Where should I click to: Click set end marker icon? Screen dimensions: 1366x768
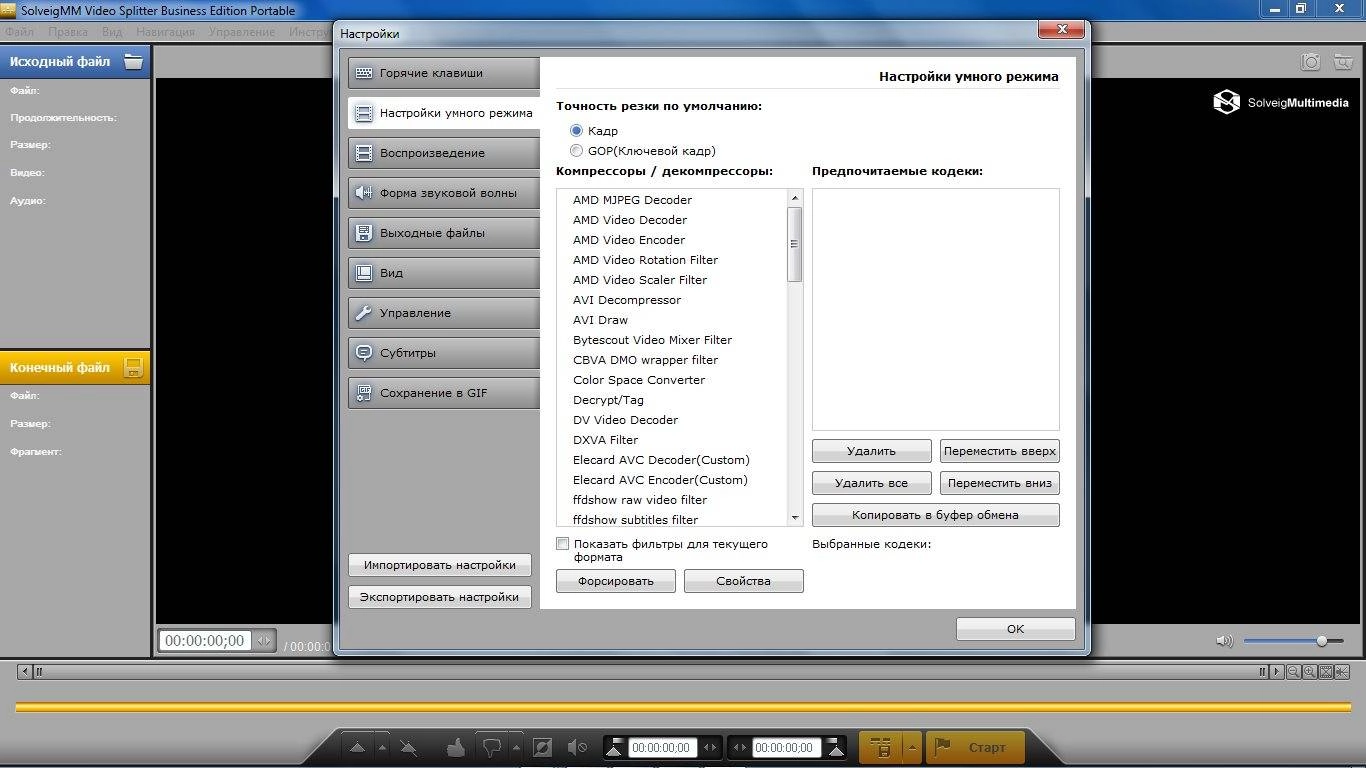(836, 747)
